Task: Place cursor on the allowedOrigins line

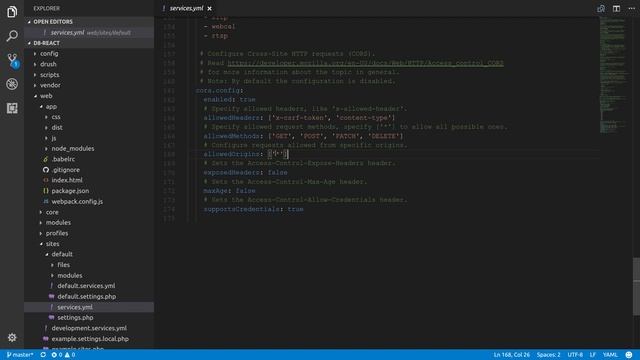Action: (x=246, y=154)
